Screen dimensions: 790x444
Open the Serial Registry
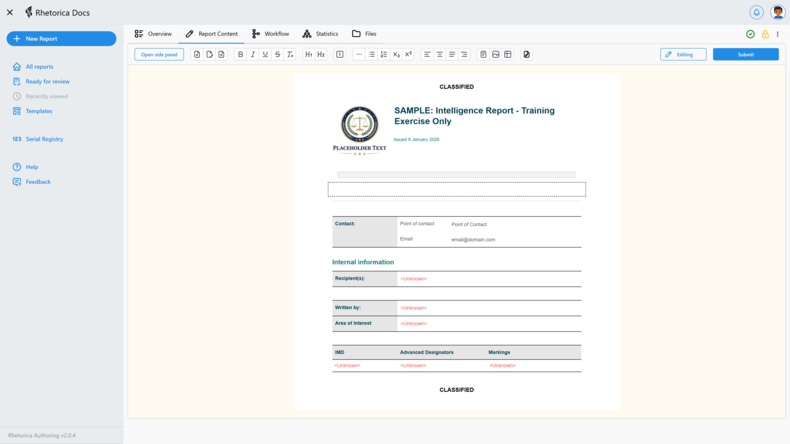[x=38, y=139]
